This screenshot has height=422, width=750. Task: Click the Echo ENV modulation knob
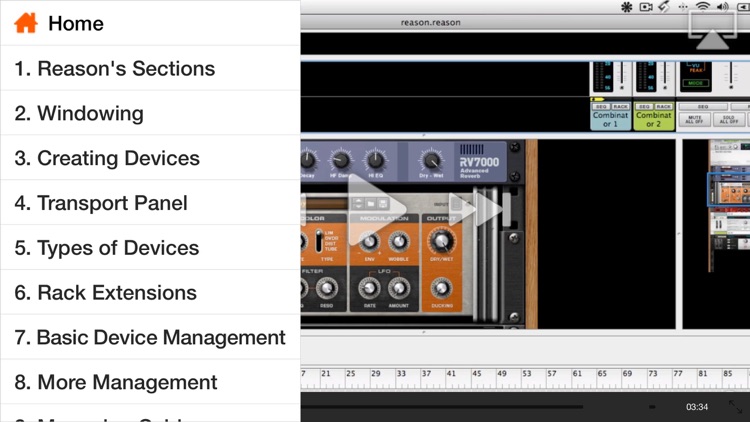click(x=369, y=242)
